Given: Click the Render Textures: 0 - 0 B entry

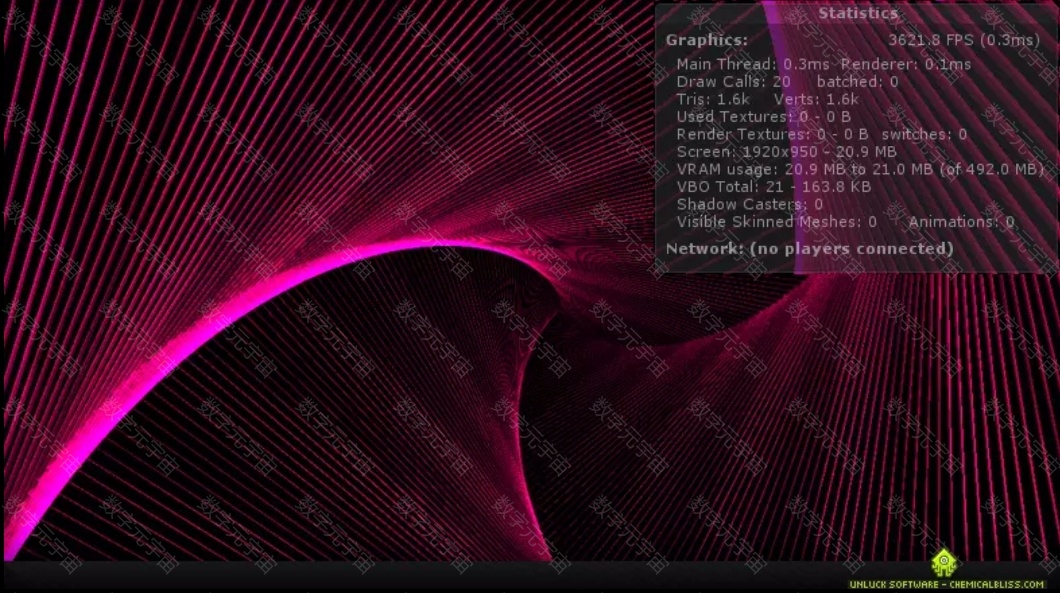Looking at the screenshot, I should point(772,135).
